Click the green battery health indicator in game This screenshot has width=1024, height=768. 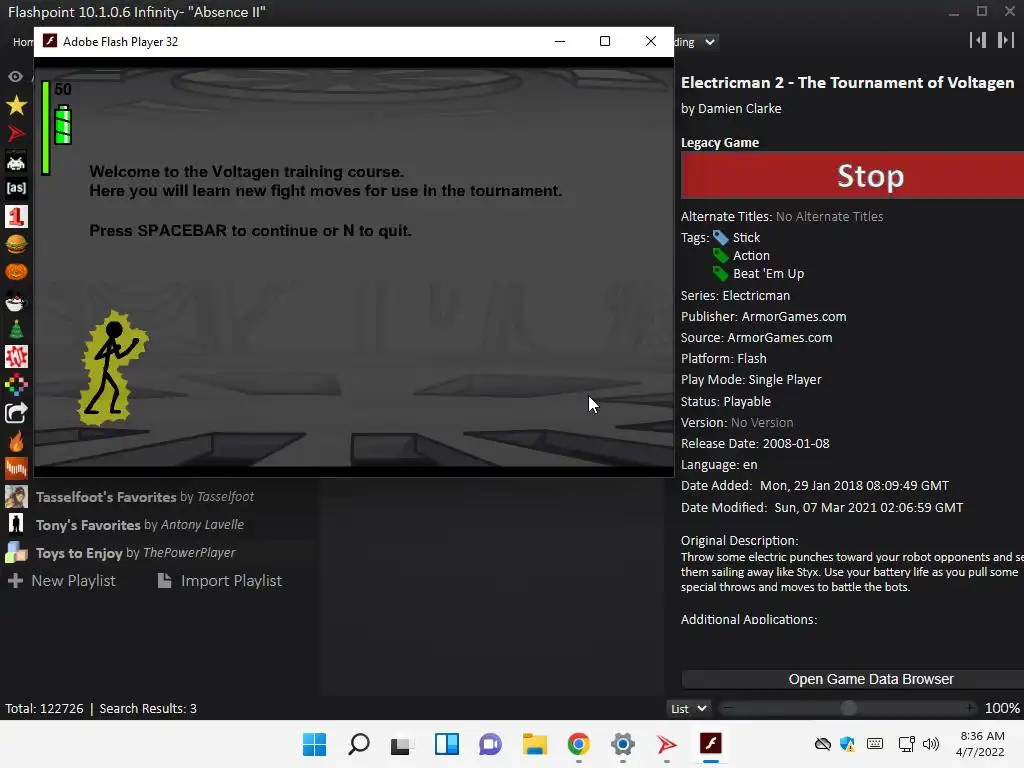coord(63,124)
